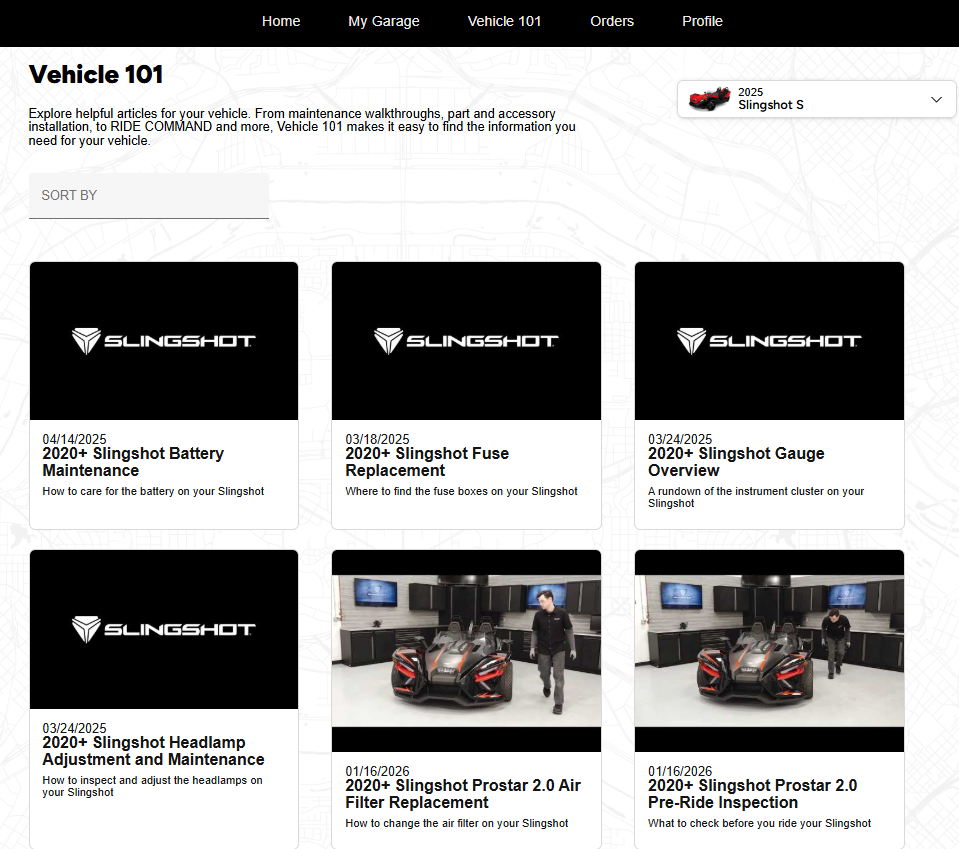Click the Vehicle 101 page heading
The image size is (959, 849).
pos(96,75)
